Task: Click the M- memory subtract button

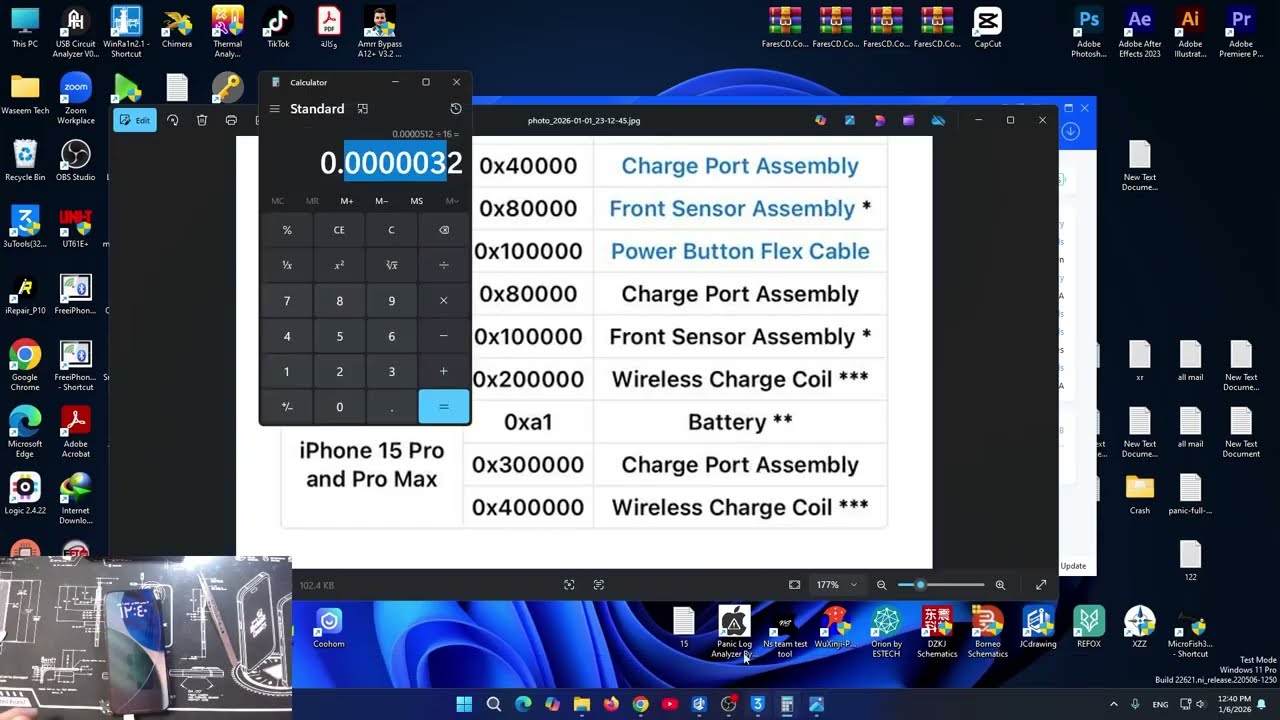Action: coord(382,201)
